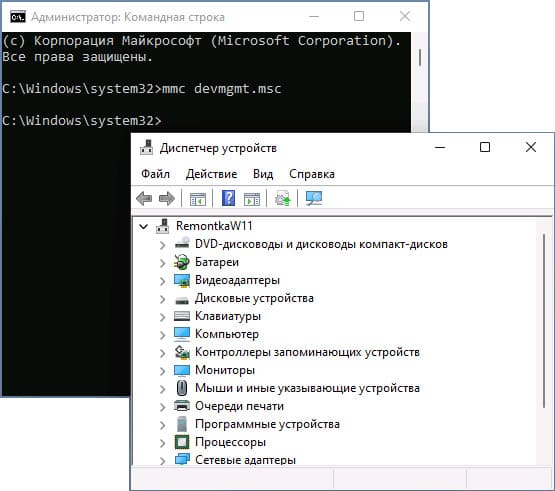Toggle the action pane toolbar icon
Screen dimensions: 555x491
click(252, 199)
